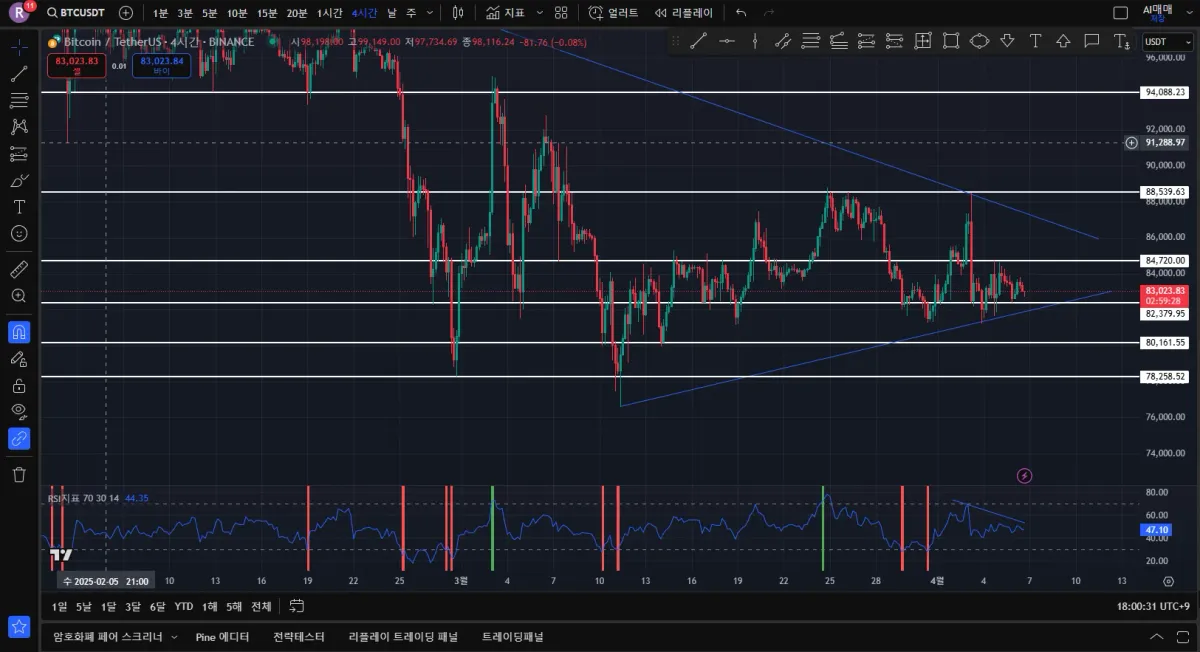1200x652 pixels.
Task: Open the candlestick chart type selector
Action: click(x=458, y=13)
